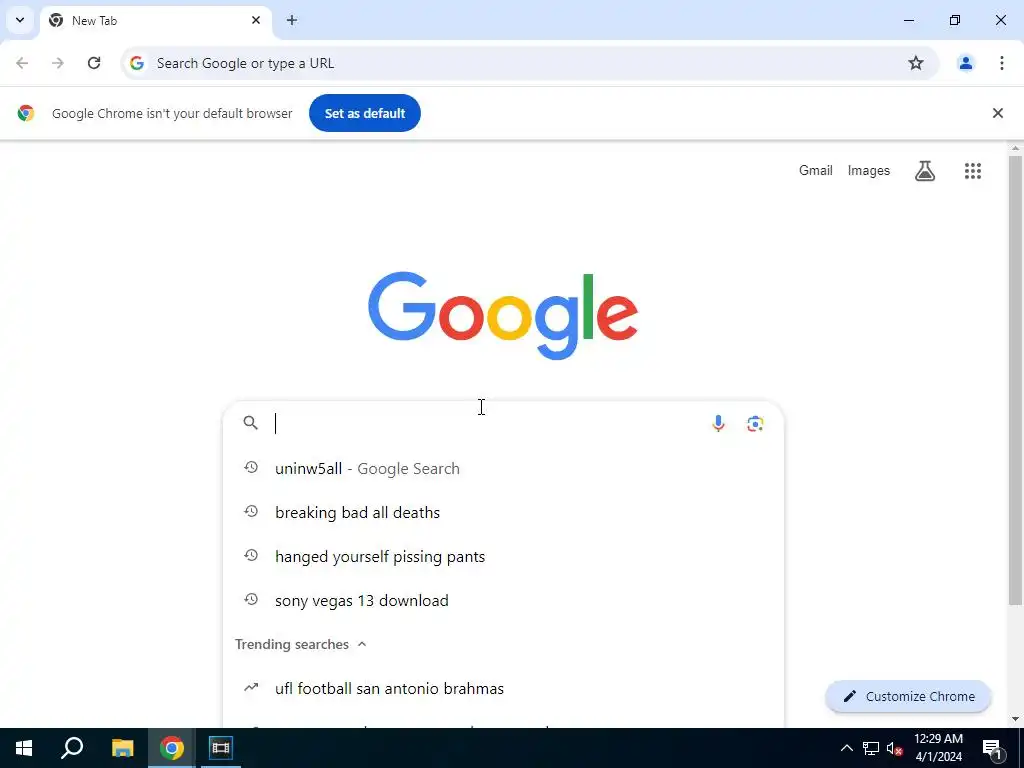Click the voice search microphone icon

click(x=718, y=424)
